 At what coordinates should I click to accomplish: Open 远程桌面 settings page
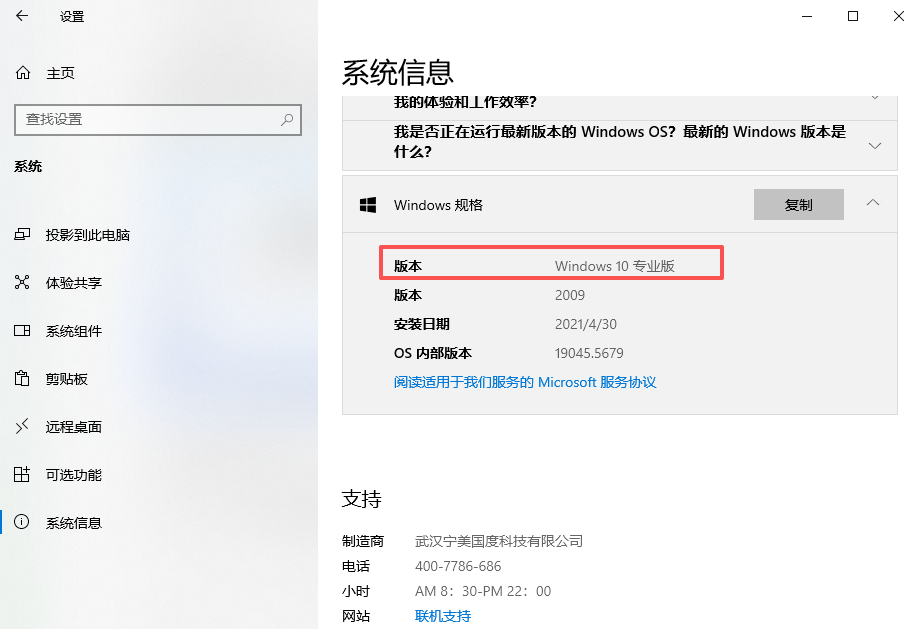[74, 427]
